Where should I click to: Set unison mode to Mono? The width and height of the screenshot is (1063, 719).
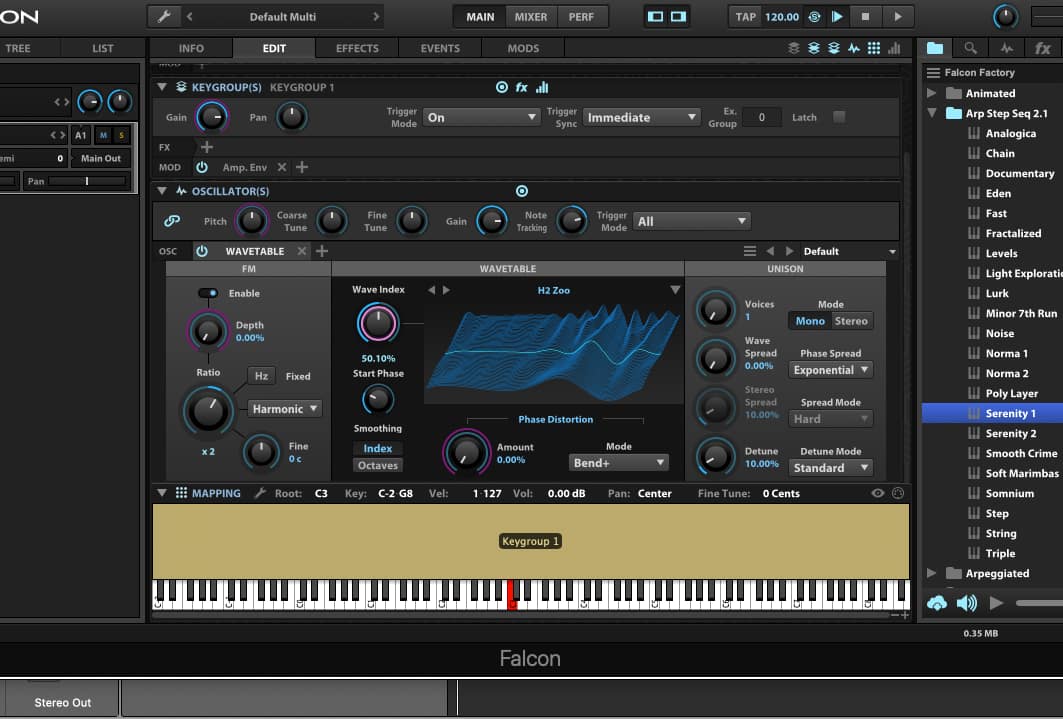coord(810,321)
